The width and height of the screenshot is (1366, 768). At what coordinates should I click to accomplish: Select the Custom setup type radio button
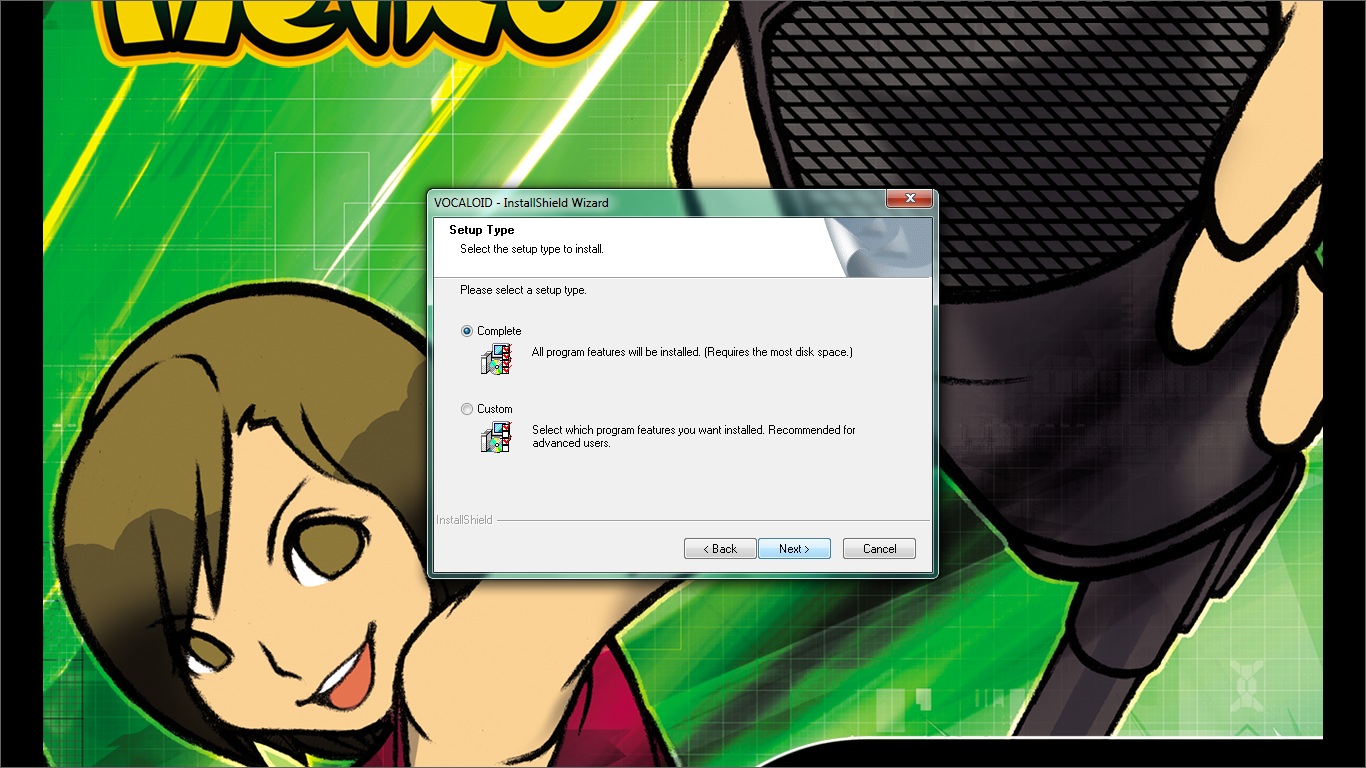pyautogui.click(x=467, y=409)
